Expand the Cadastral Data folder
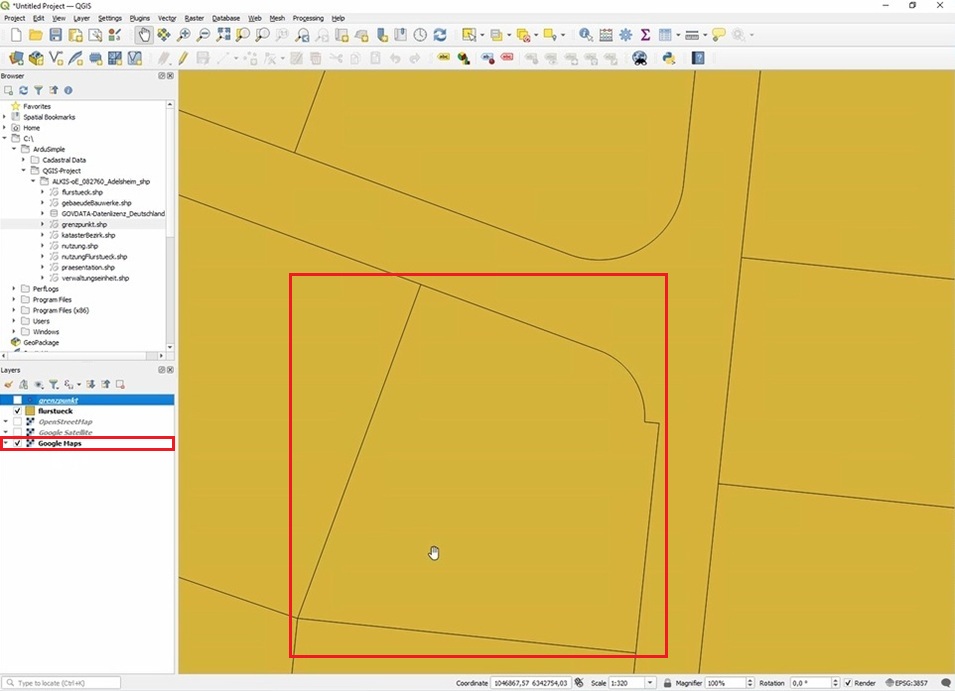Image resolution: width=955 pixels, height=691 pixels. click(23, 160)
